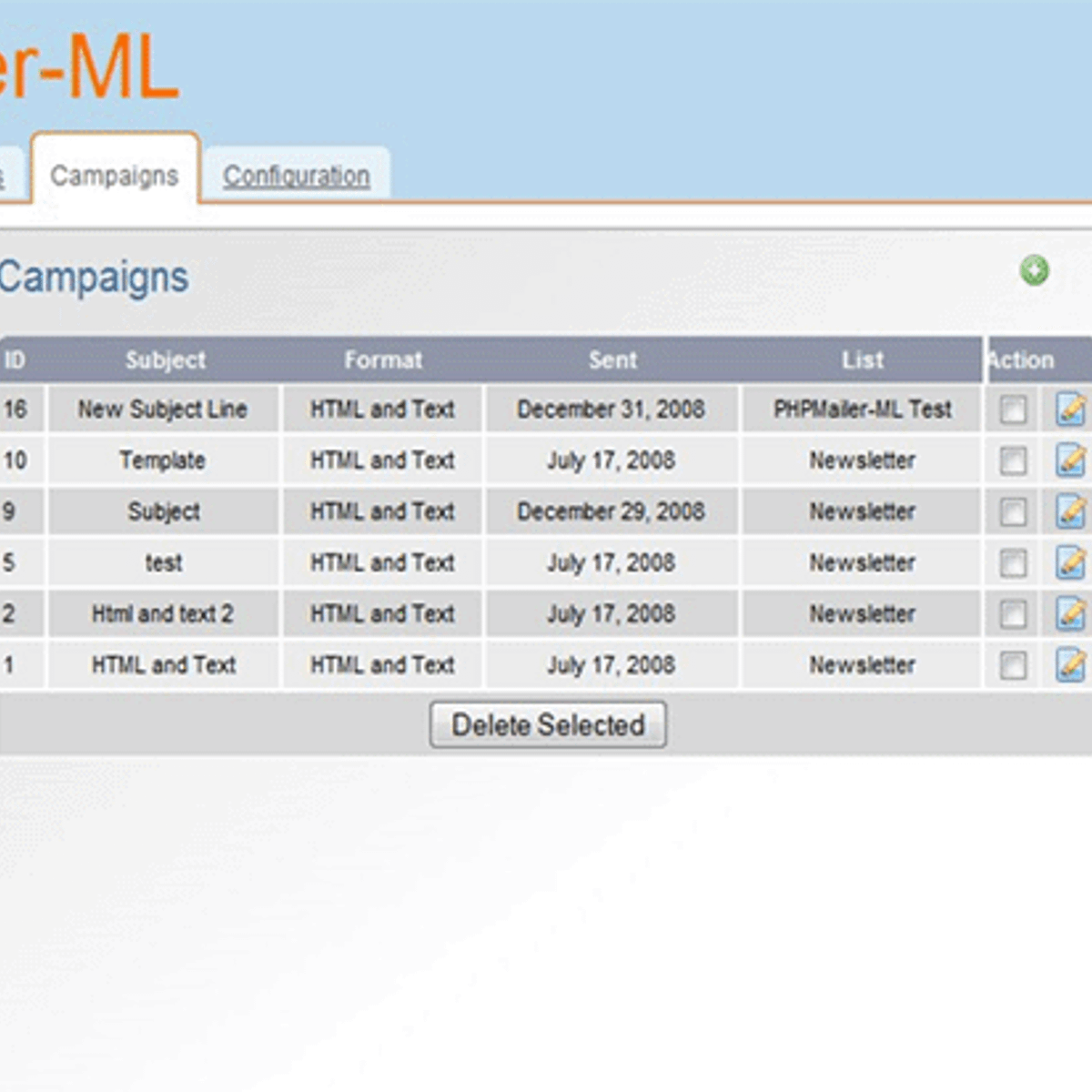Click the Format column header
Viewport: 1092px width, 1092px height.
(x=383, y=360)
